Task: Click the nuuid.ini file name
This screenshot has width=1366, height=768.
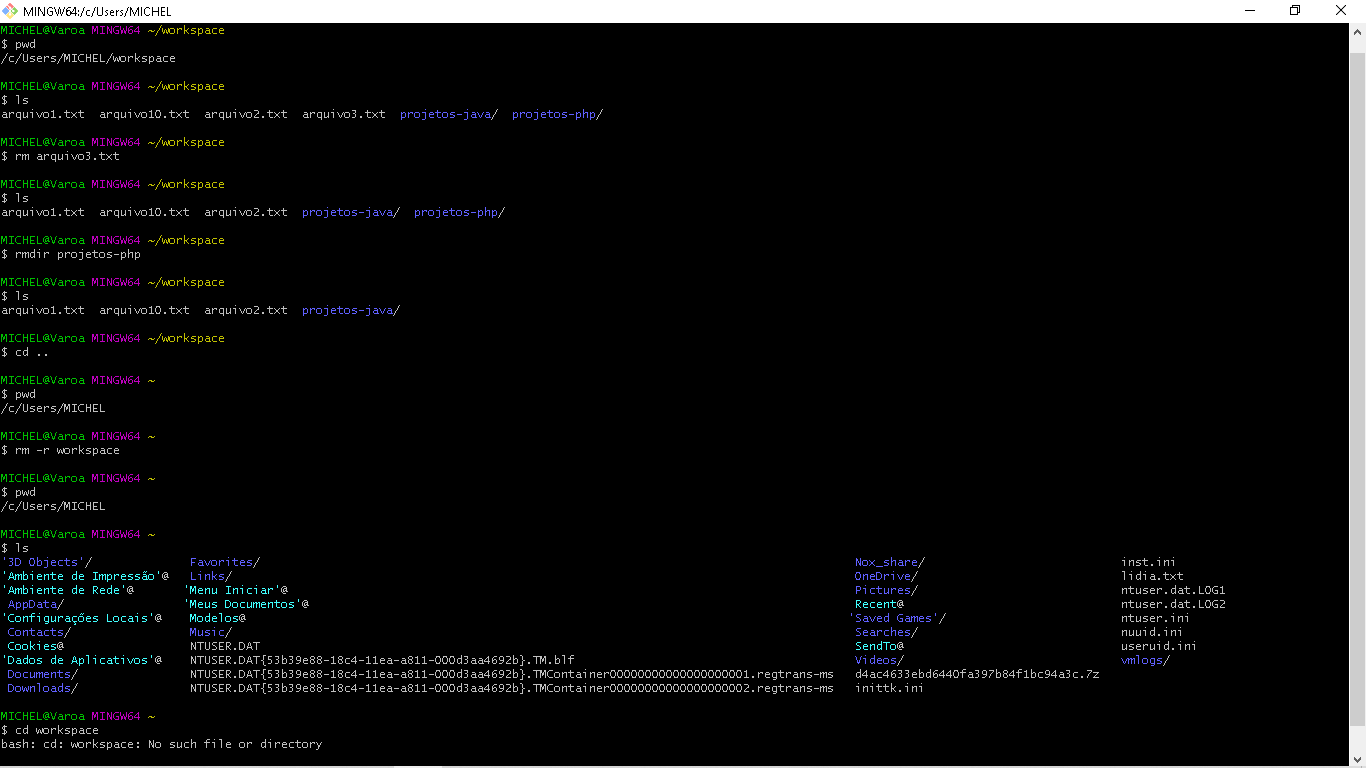Action: (1152, 632)
